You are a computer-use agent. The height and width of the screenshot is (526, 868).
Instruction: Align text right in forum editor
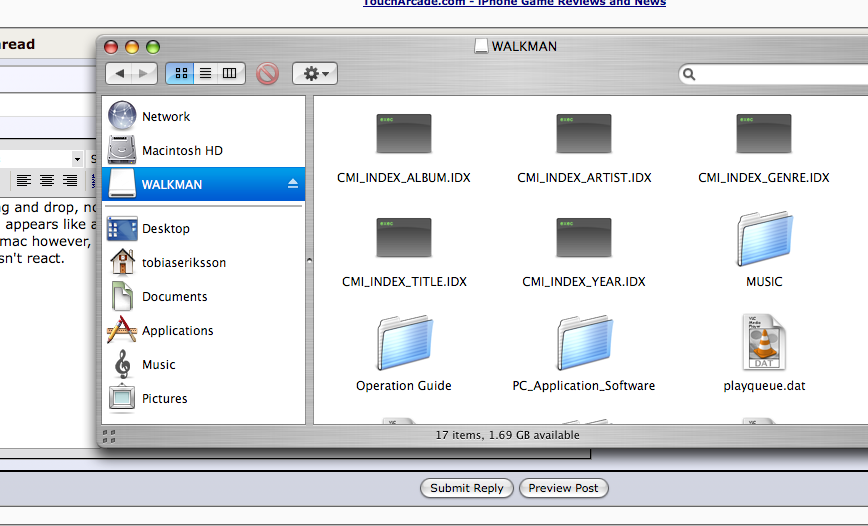click(70, 181)
